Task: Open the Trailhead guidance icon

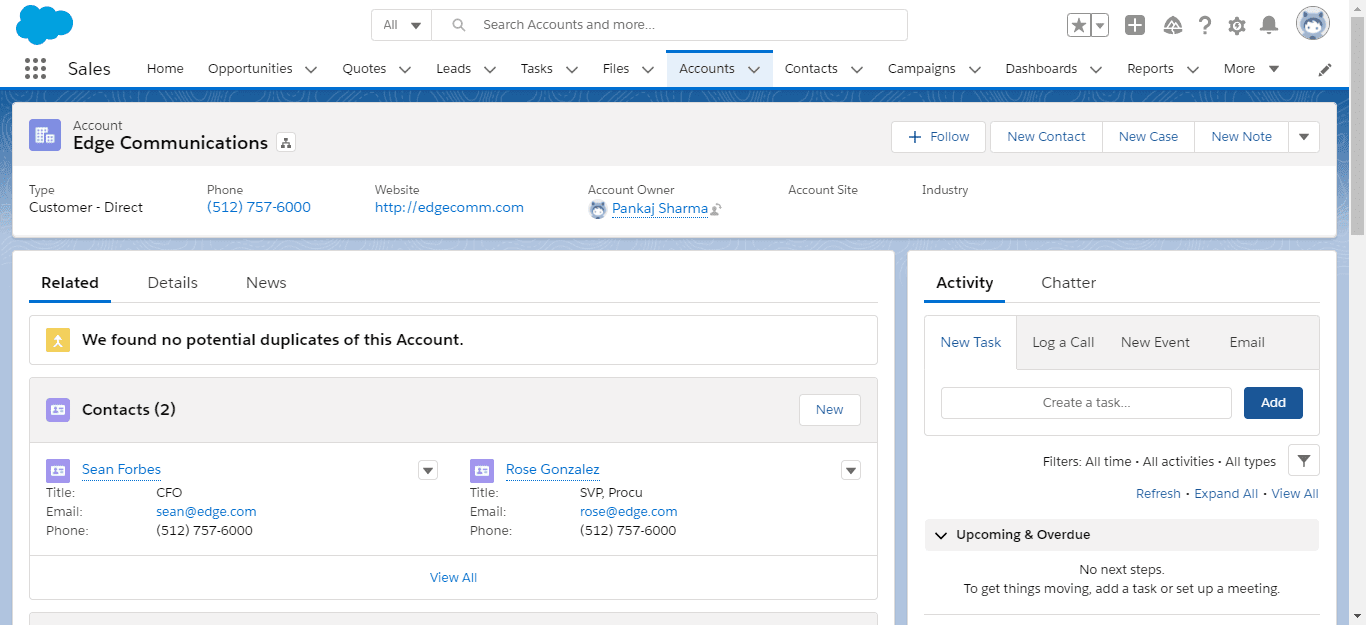Action: tap(1173, 26)
